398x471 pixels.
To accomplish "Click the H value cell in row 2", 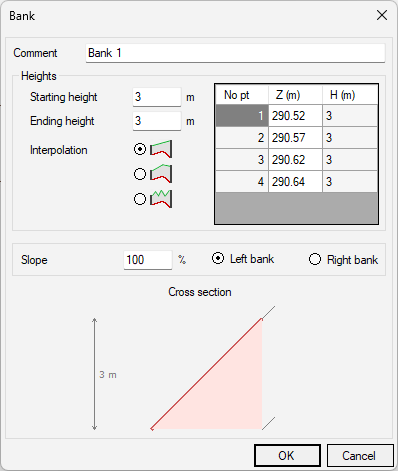I will [x=350, y=138].
